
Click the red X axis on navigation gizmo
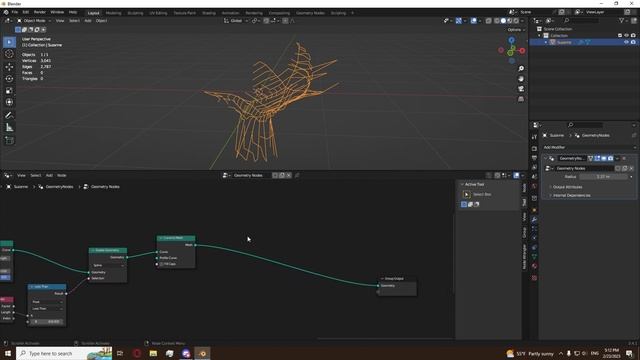522,51
